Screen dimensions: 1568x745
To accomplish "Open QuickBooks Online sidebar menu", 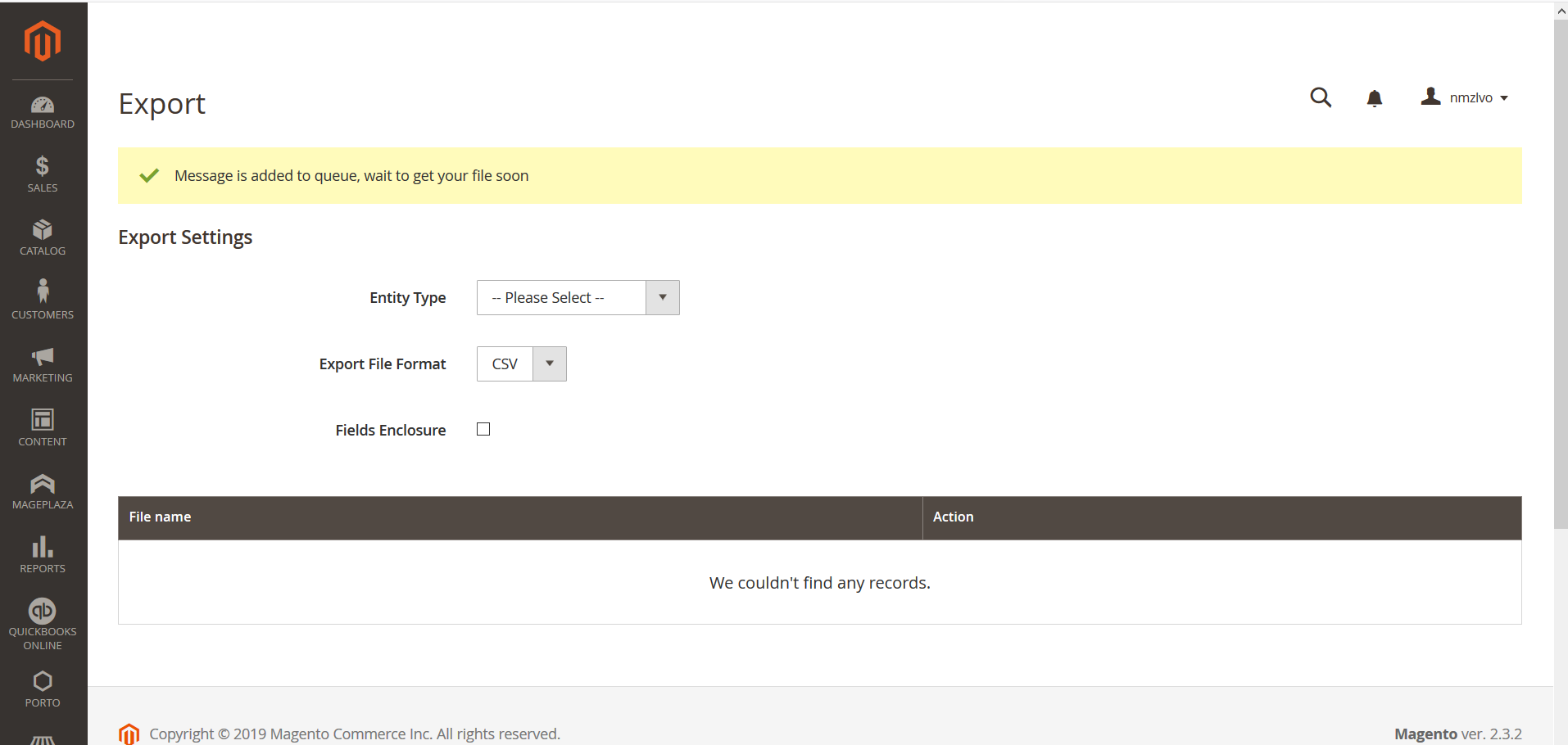I will click(43, 623).
